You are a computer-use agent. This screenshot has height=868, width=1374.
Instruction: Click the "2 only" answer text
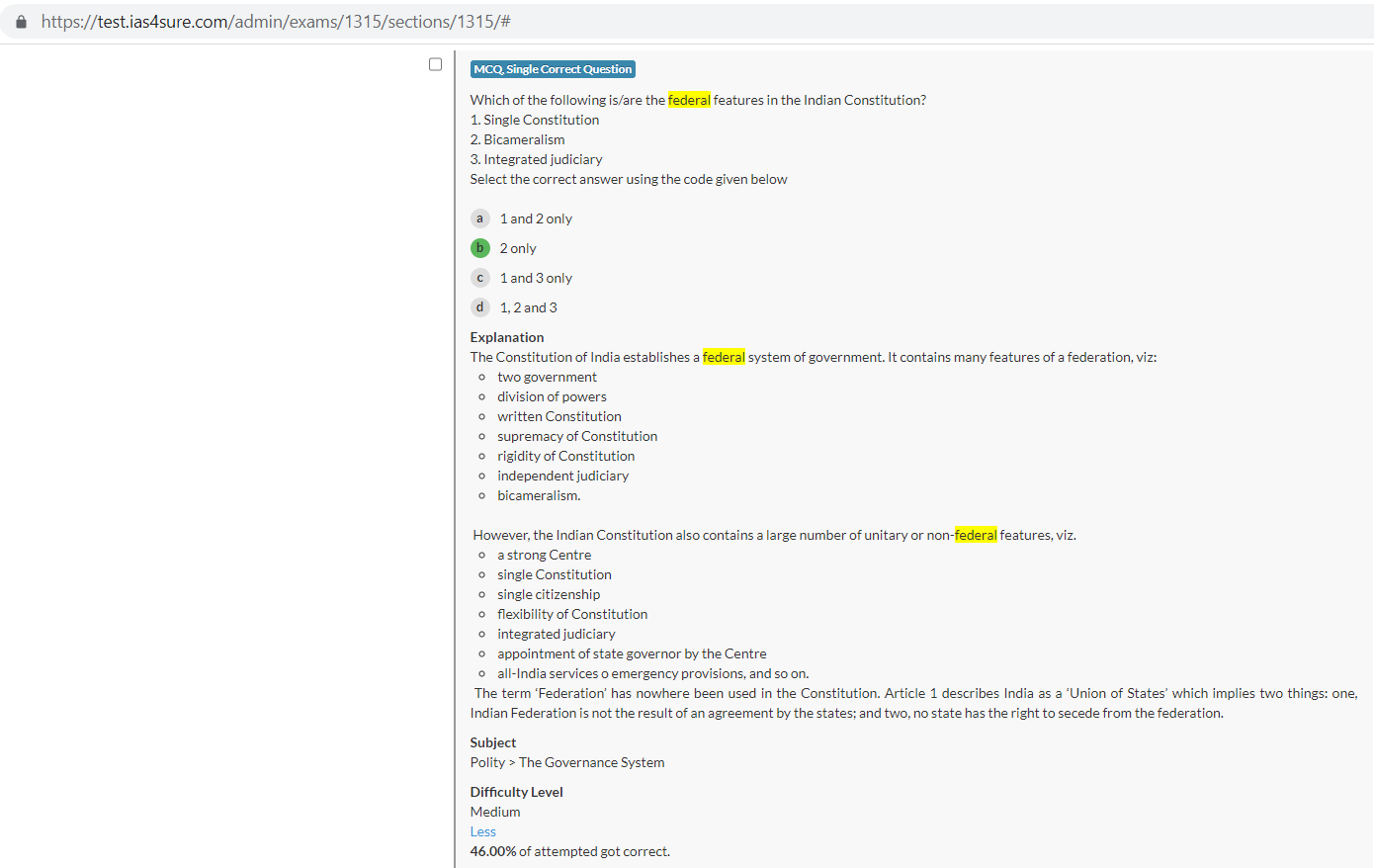click(x=518, y=248)
